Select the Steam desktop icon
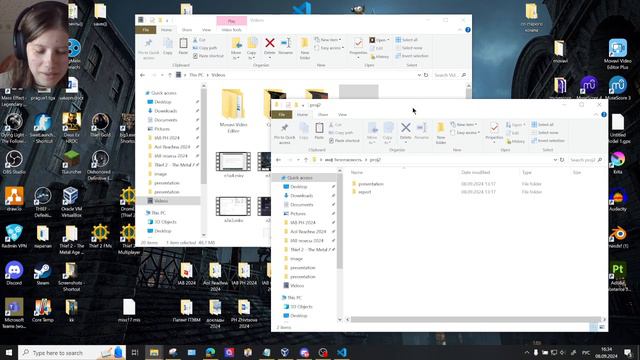640x360 pixels. (x=42, y=273)
